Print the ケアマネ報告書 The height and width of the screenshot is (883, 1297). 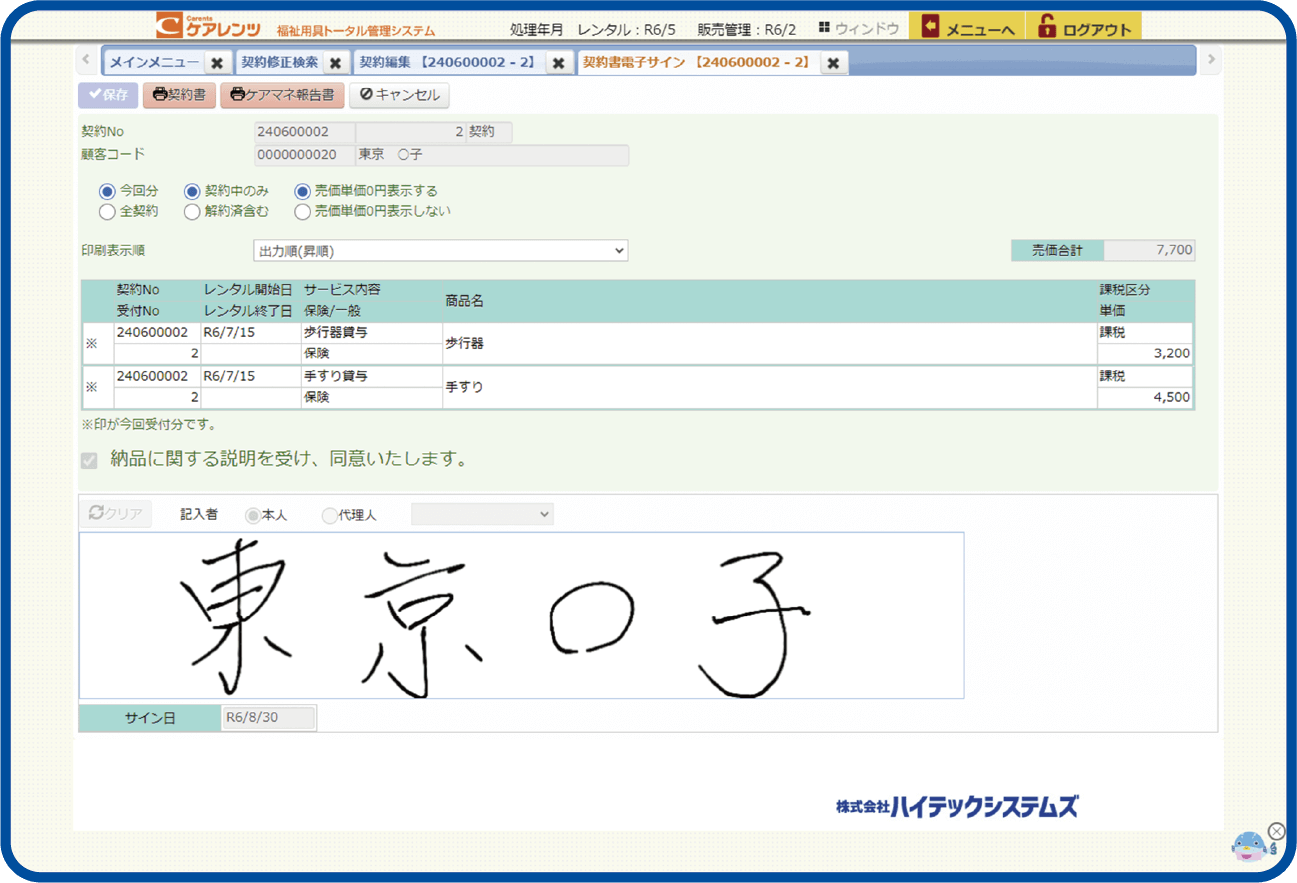(282, 95)
